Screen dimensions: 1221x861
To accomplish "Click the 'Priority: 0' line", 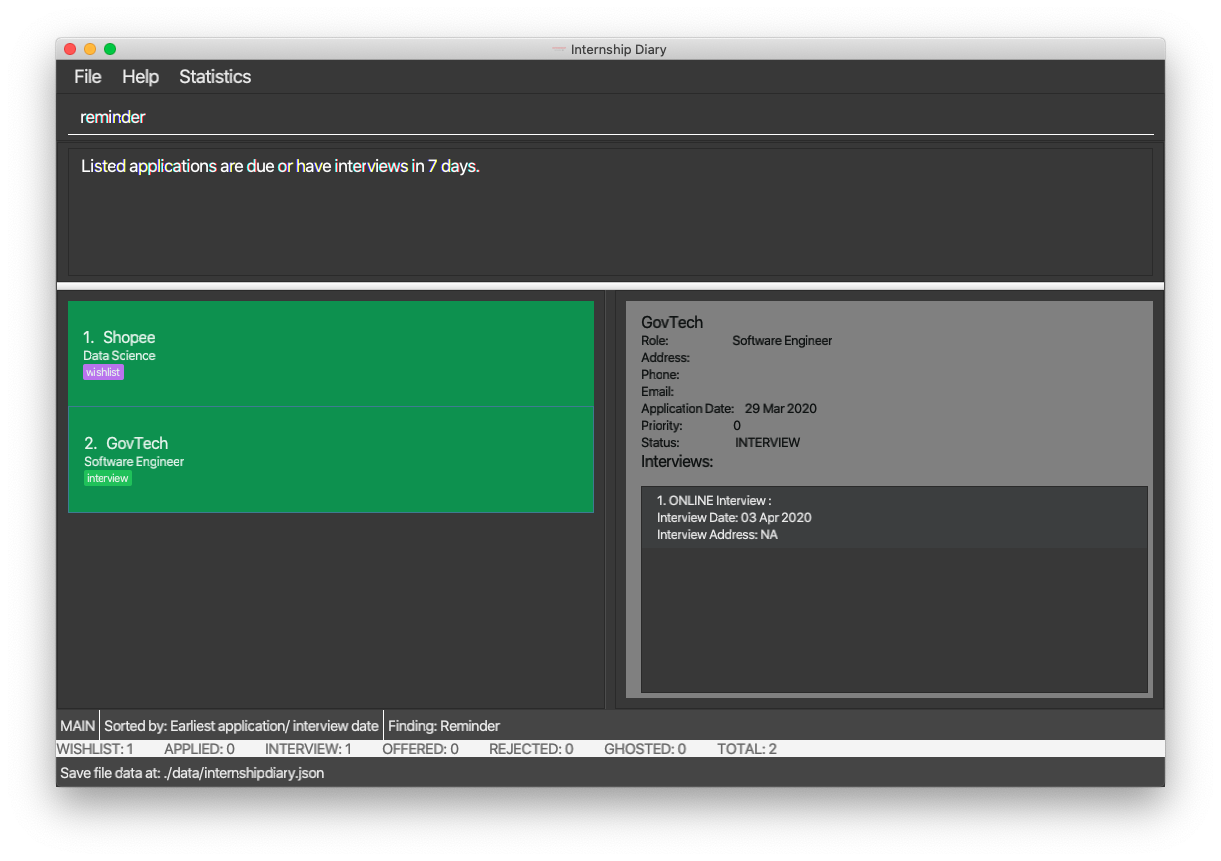I will click(691, 425).
